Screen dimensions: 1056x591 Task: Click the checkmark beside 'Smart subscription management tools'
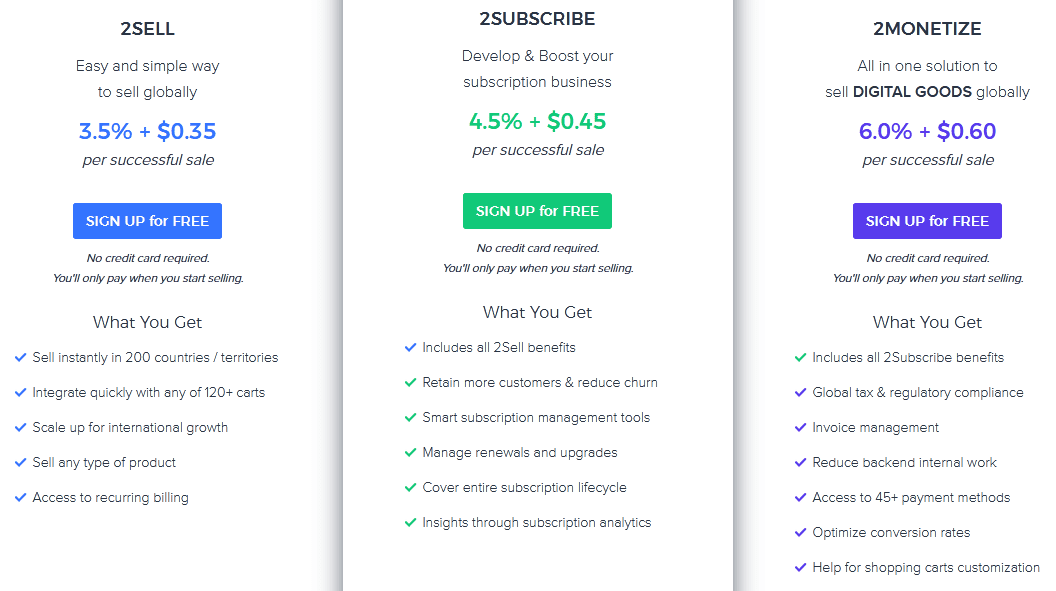point(411,417)
